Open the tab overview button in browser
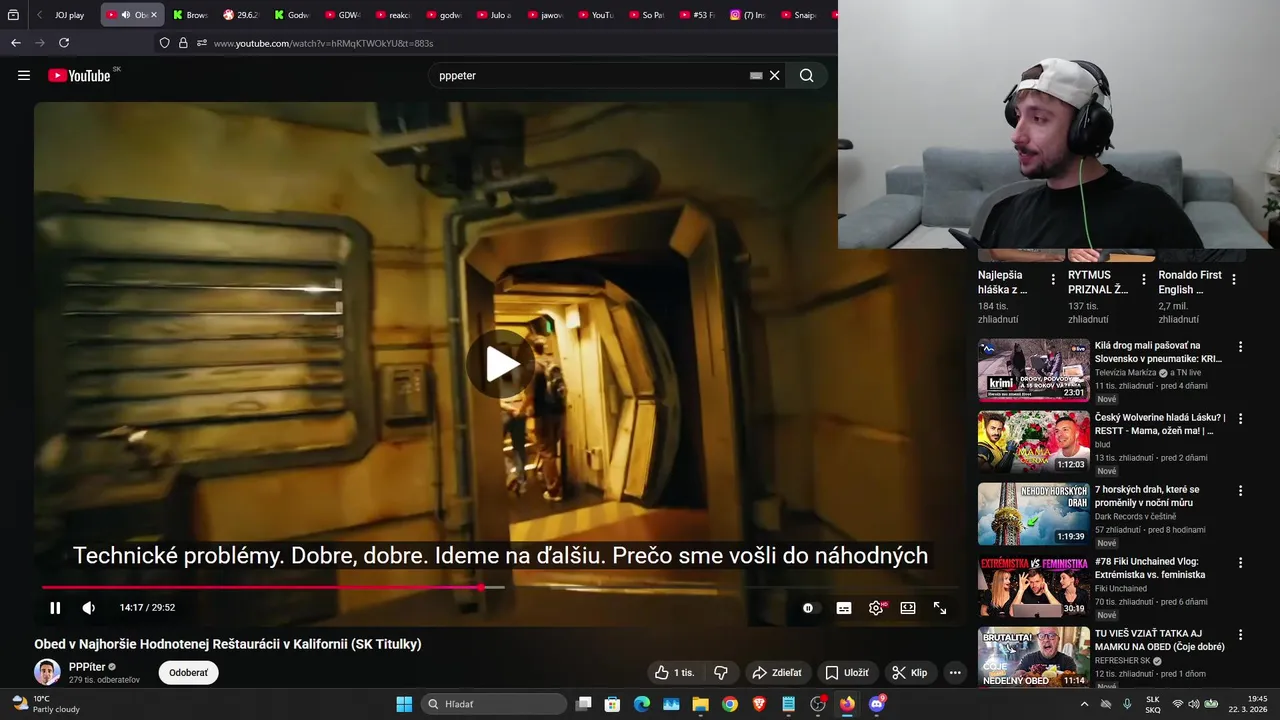 [x=13, y=15]
